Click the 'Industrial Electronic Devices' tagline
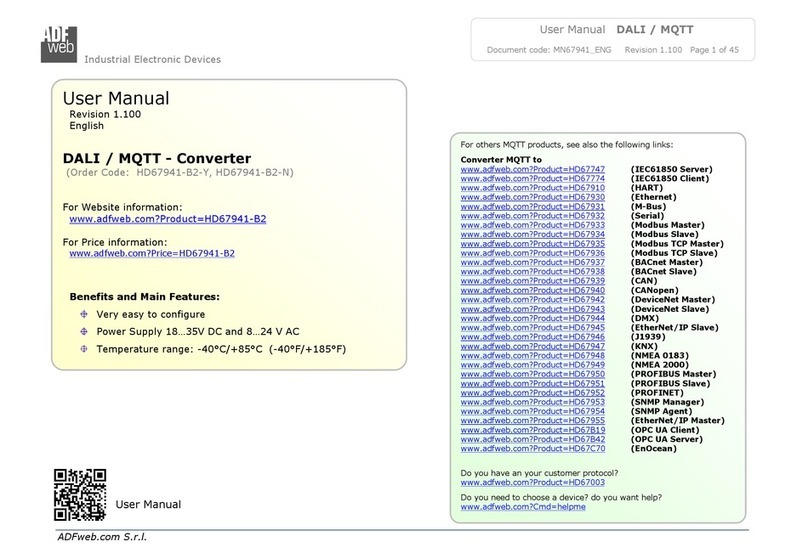Image resolution: width=808 pixels, height=559 pixels. [153, 59]
